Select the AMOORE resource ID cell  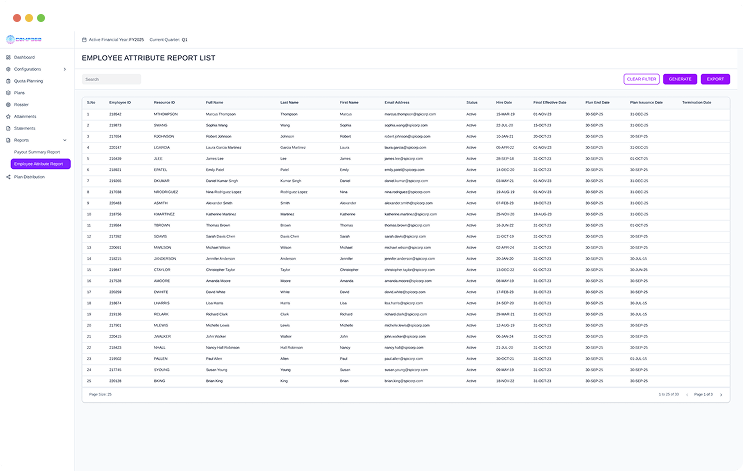[x=161, y=281]
